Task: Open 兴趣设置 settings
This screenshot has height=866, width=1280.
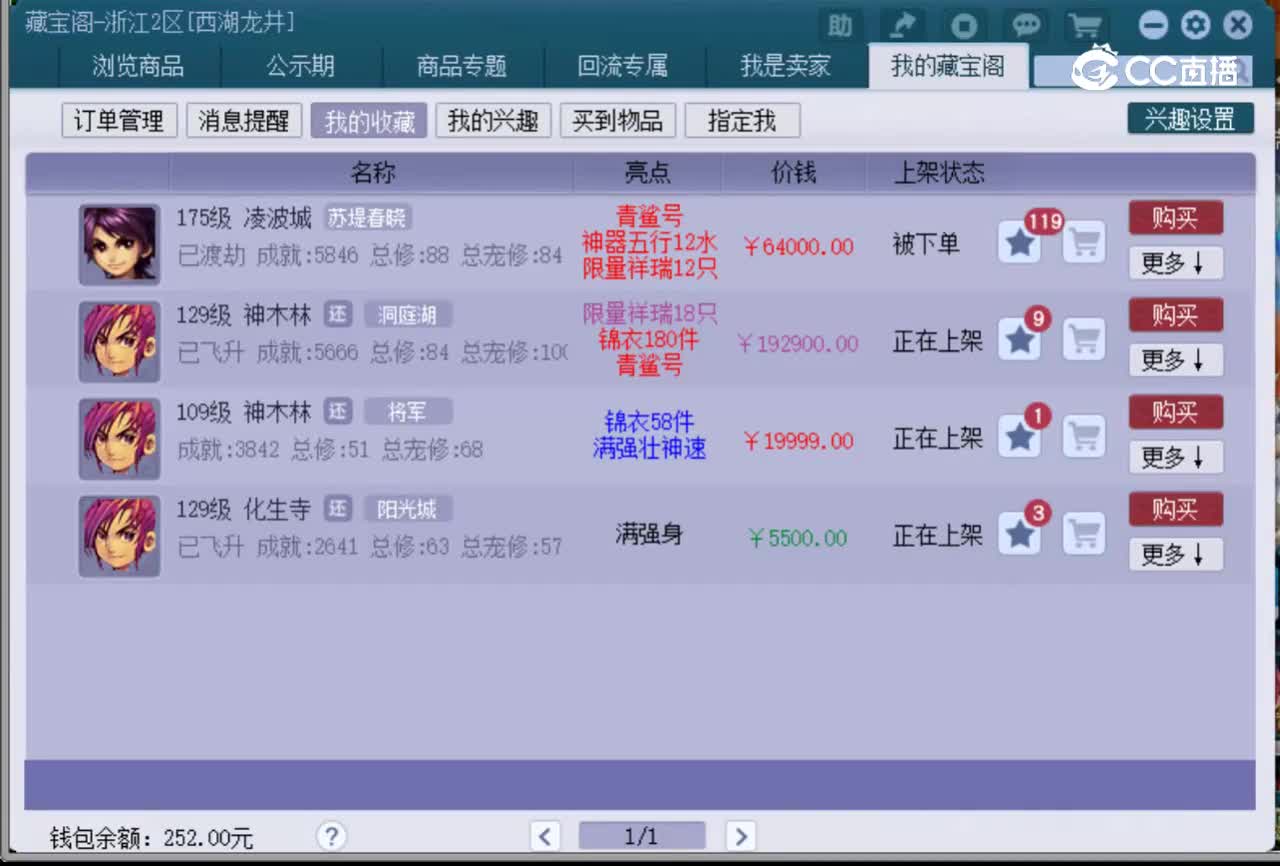Action: 1190,118
